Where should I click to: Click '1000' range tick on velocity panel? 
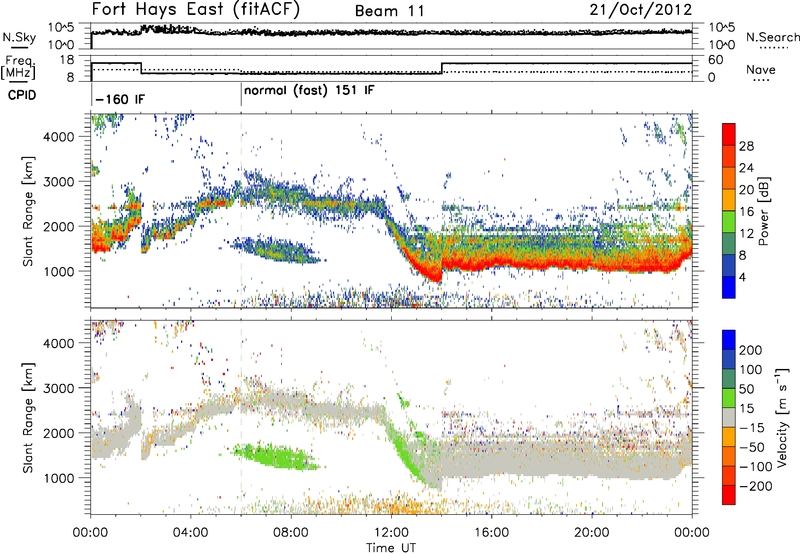point(59,478)
